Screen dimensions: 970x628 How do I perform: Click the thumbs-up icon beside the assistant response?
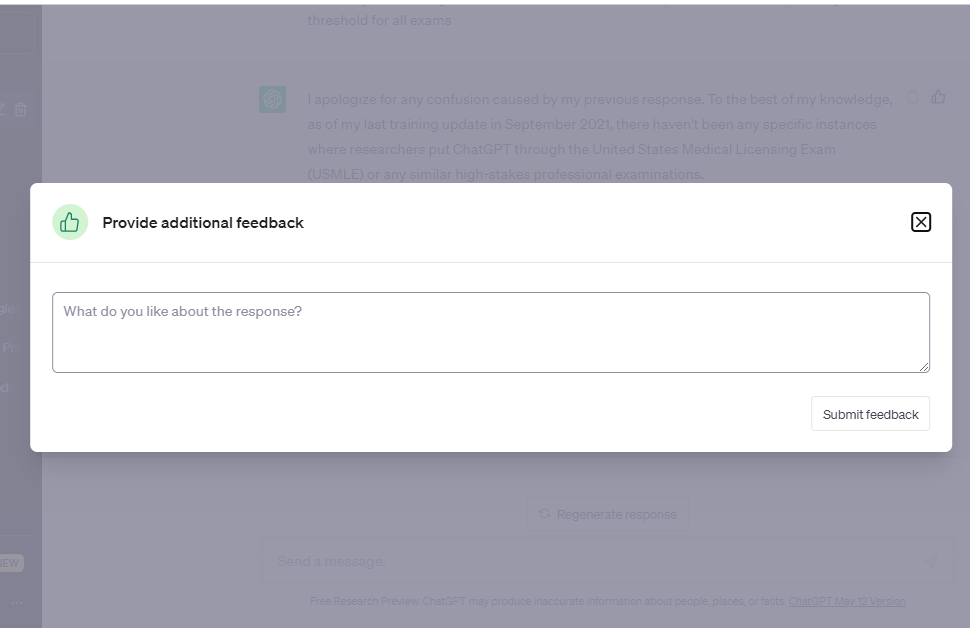point(938,97)
